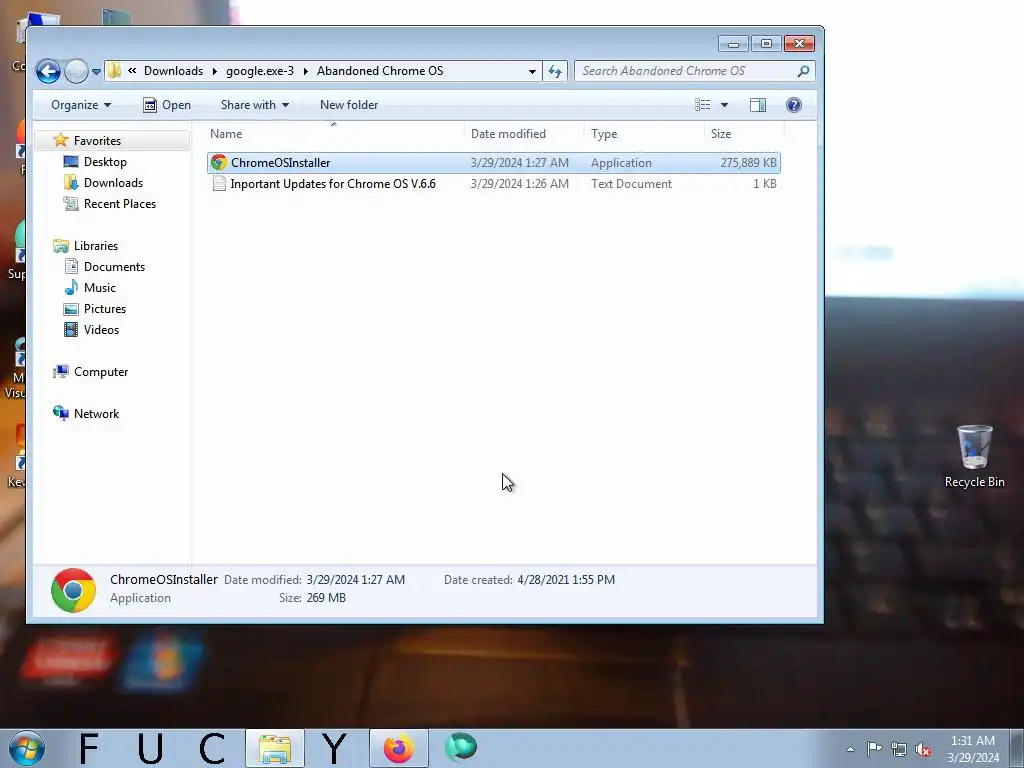The height and width of the screenshot is (768, 1024).
Task: Refresh the folder with the refresh icon
Action: [x=554, y=71]
